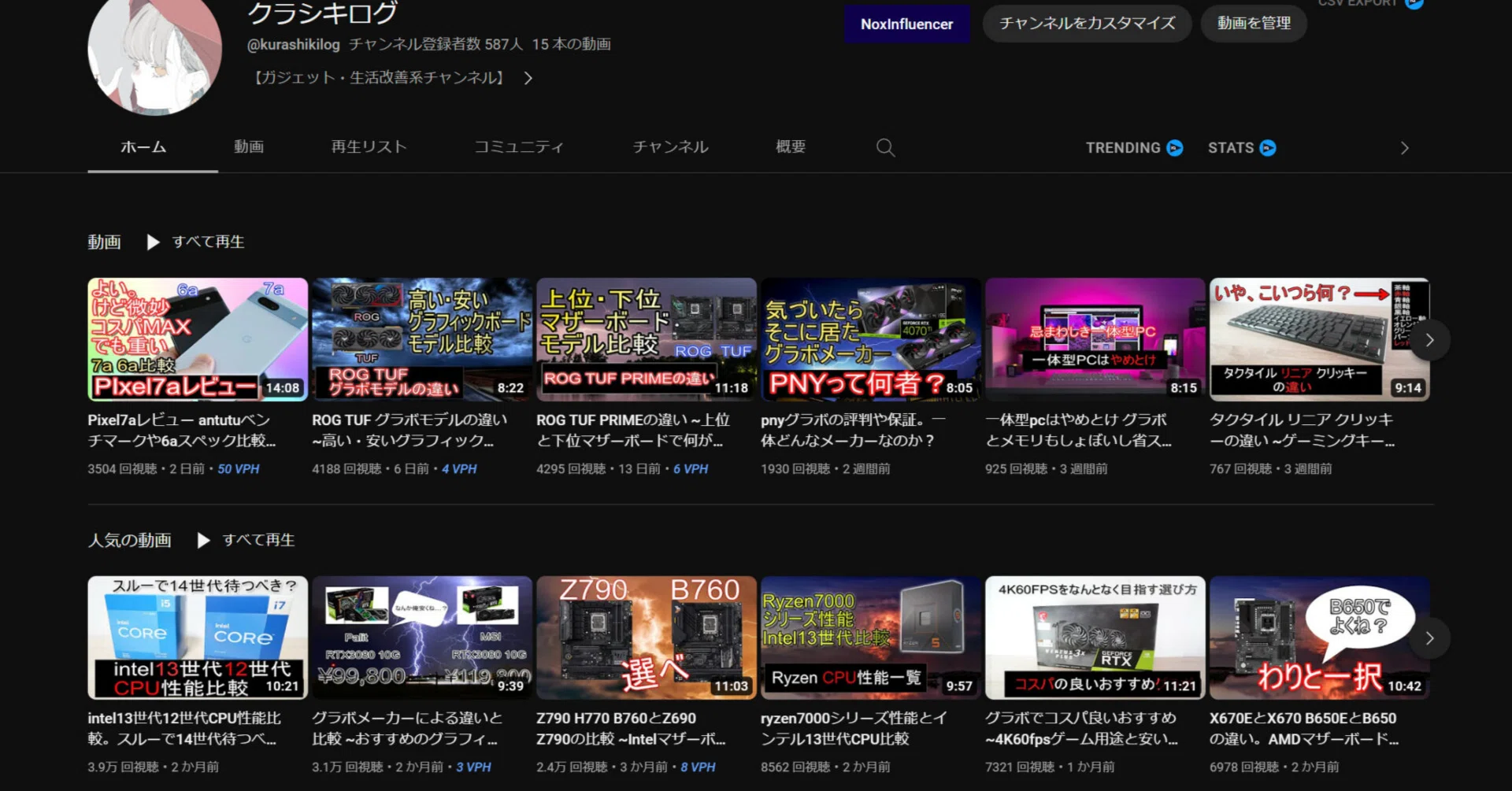
Task: Click the 50 VPH stat text
Action: (238, 469)
